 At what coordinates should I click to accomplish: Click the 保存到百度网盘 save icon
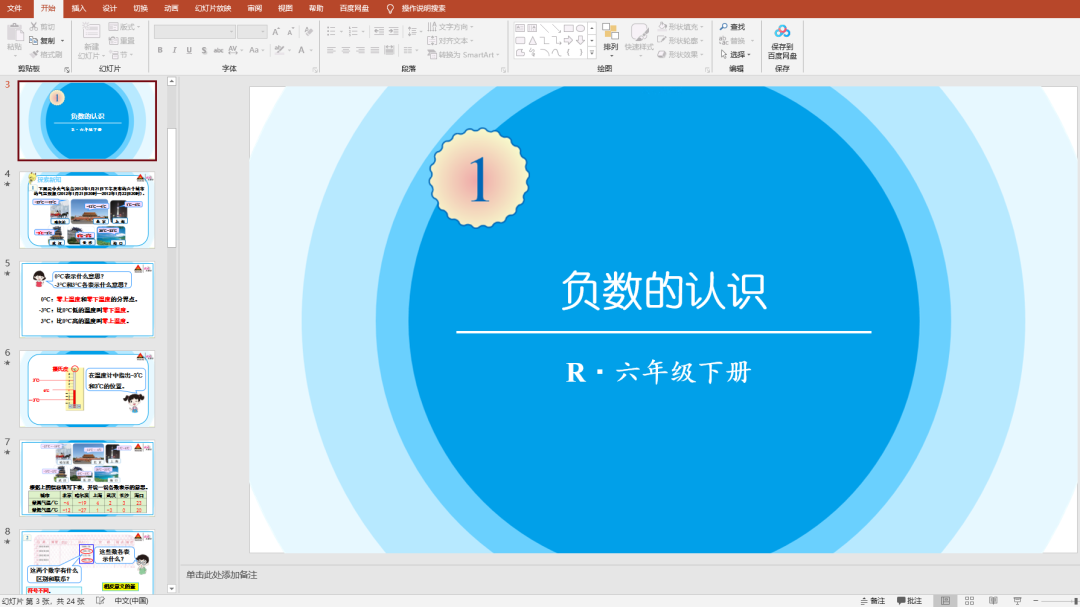[x=783, y=42]
